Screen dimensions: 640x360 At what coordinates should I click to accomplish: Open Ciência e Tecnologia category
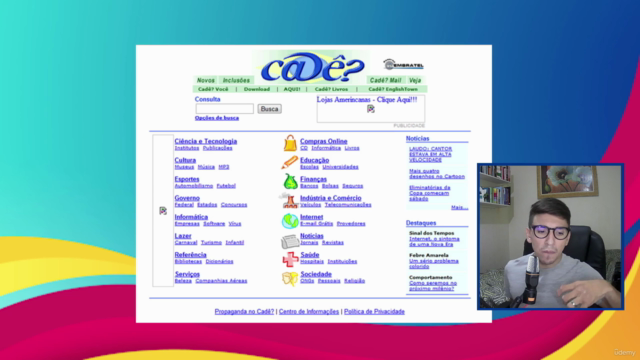pos(206,141)
